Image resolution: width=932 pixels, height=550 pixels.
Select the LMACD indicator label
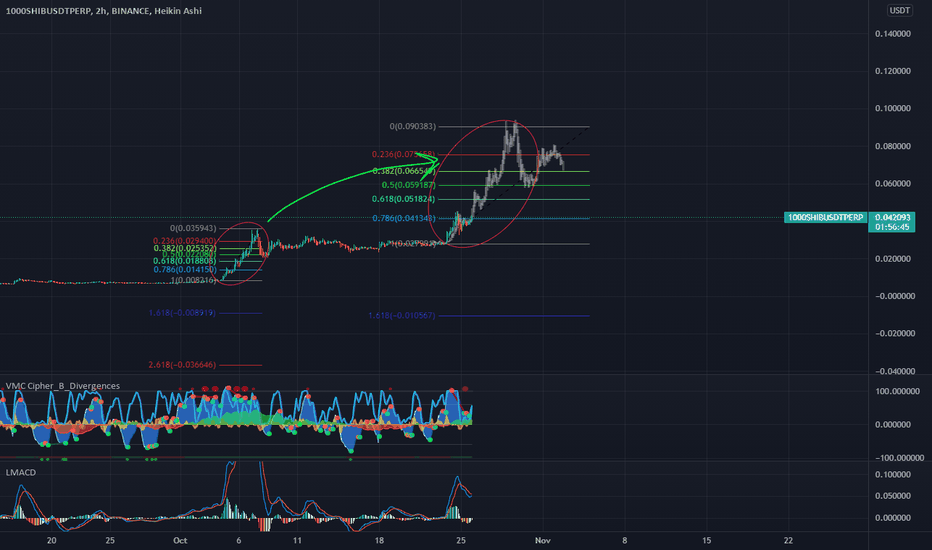(x=21, y=472)
